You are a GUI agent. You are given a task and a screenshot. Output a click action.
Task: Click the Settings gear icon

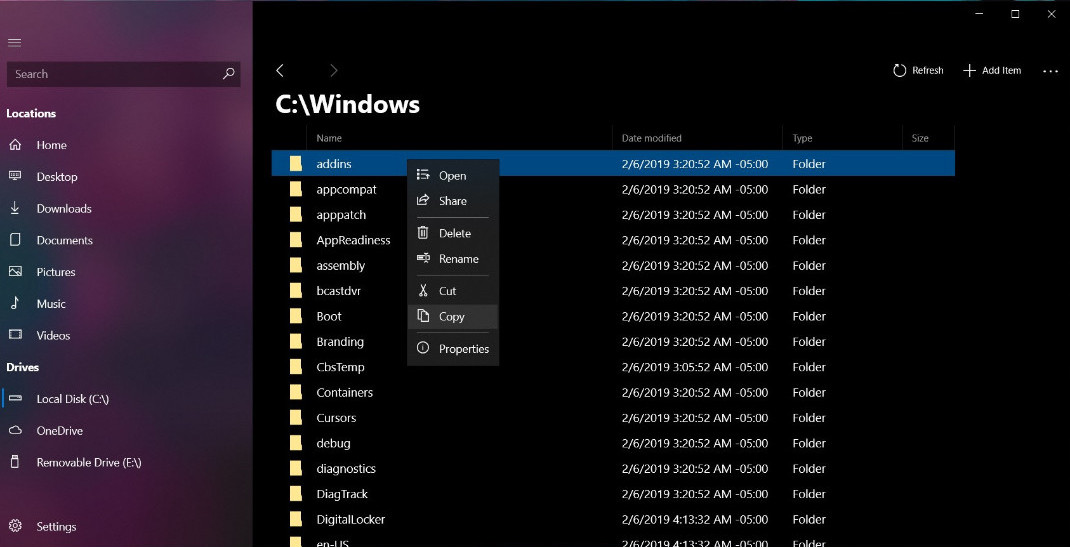coord(15,526)
